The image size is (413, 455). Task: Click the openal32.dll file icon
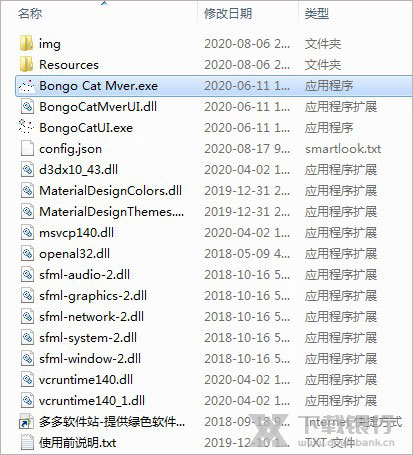tap(27, 254)
